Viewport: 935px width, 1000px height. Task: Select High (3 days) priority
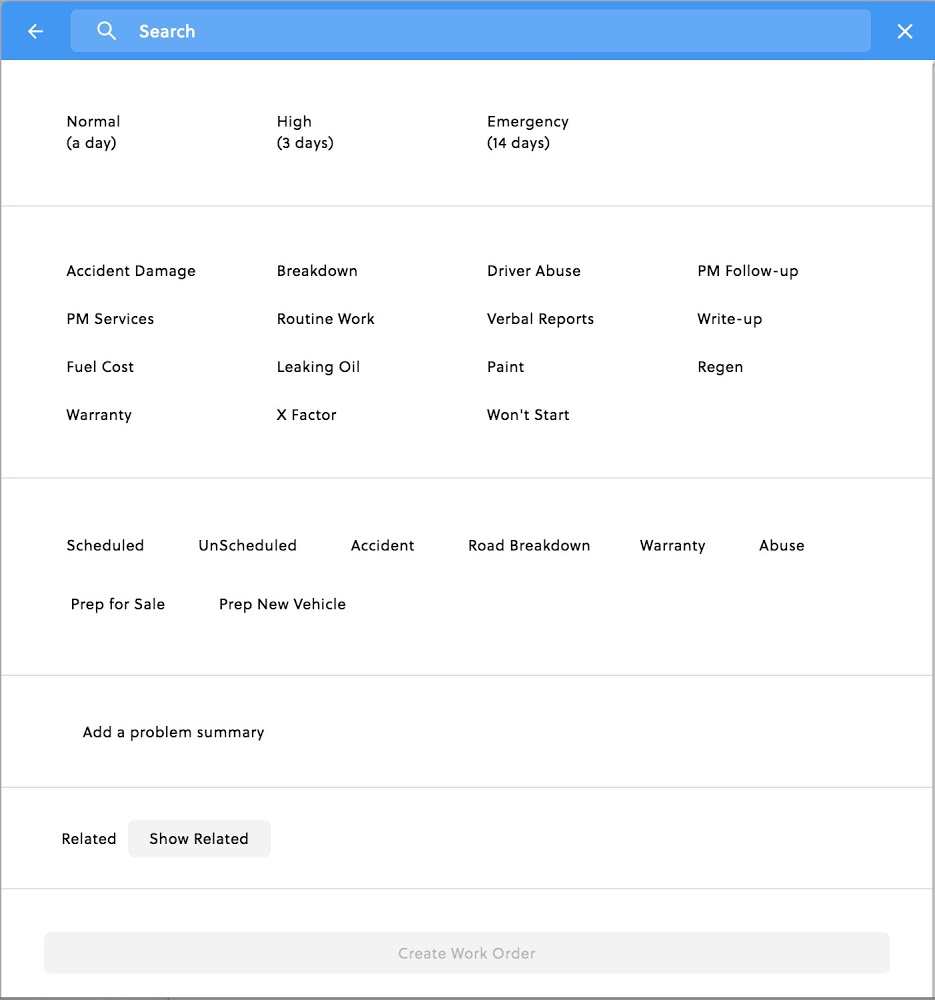pyautogui.click(x=305, y=132)
